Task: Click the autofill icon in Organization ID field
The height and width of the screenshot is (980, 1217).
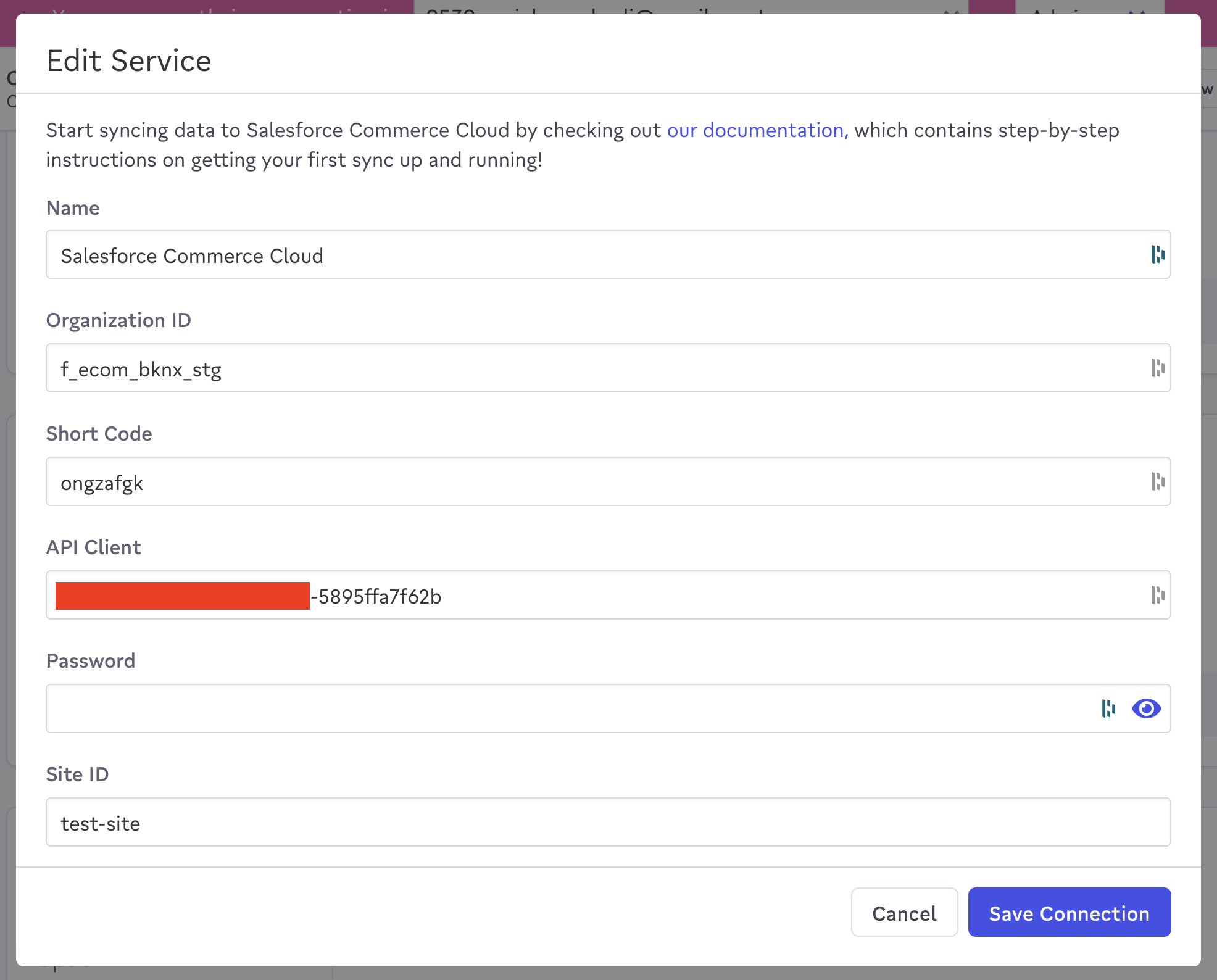Action: point(1157,368)
